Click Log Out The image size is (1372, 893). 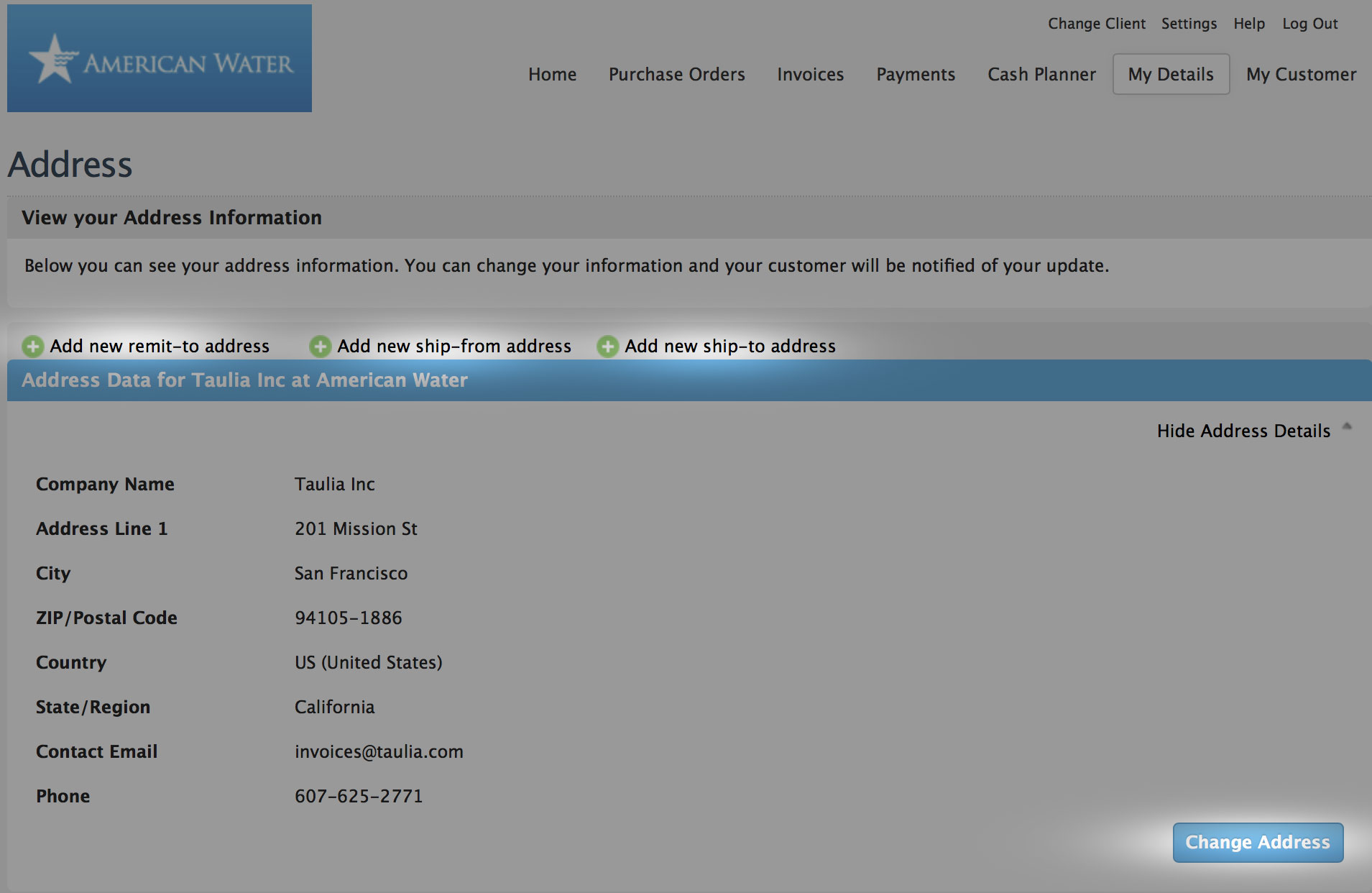(1309, 24)
